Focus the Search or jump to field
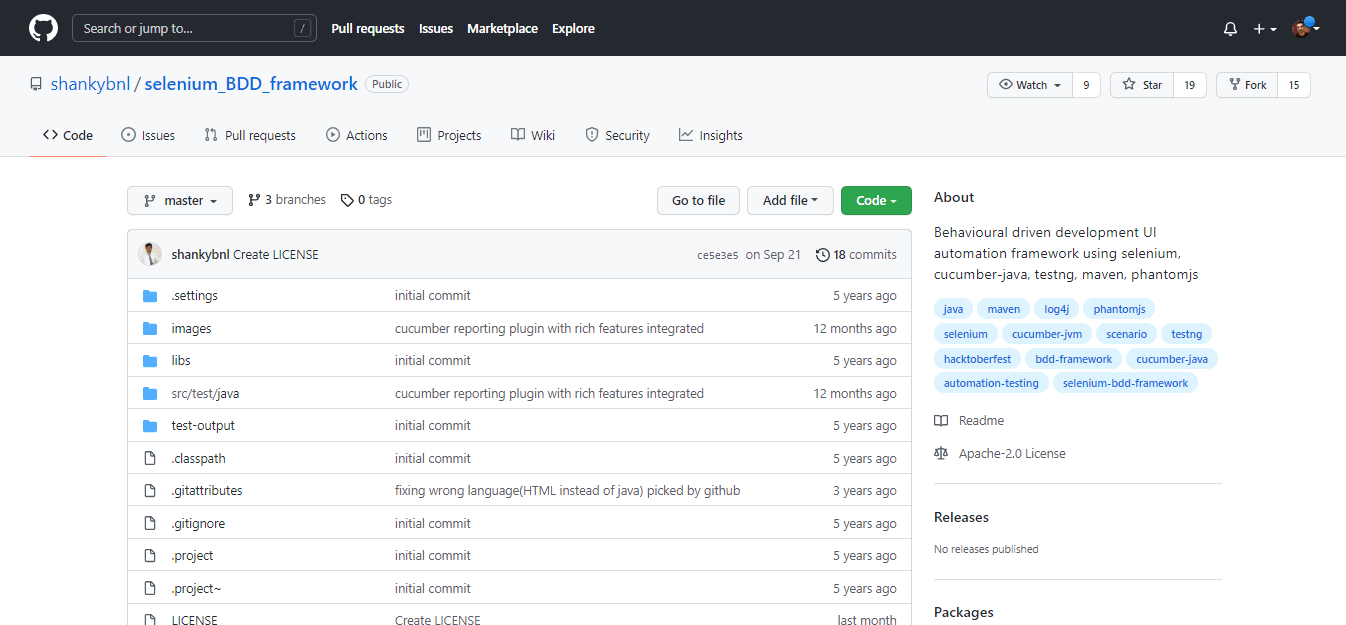Image resolution: width=1346 pixels, height=625 pixels. 185,28
